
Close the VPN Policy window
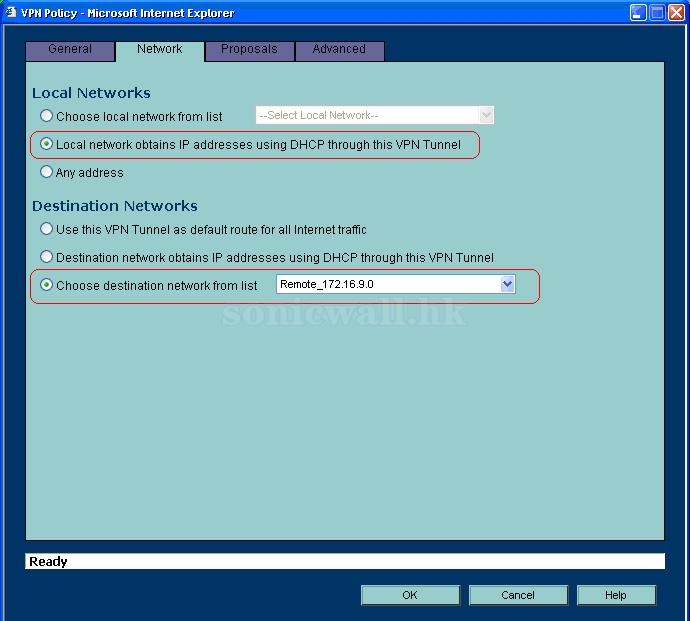coord(677,13)
